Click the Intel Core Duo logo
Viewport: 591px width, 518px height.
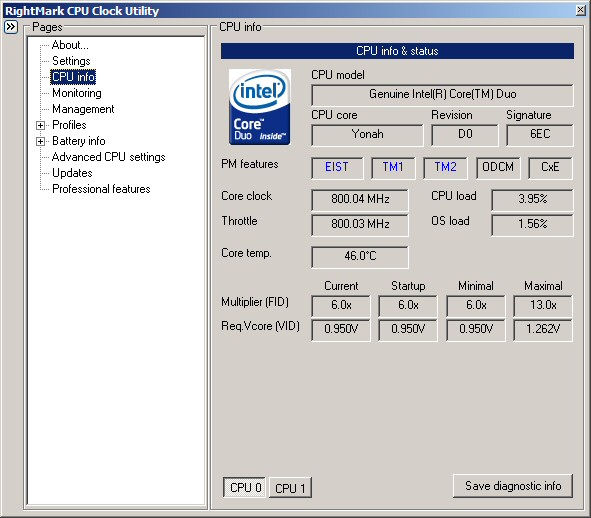260,107
